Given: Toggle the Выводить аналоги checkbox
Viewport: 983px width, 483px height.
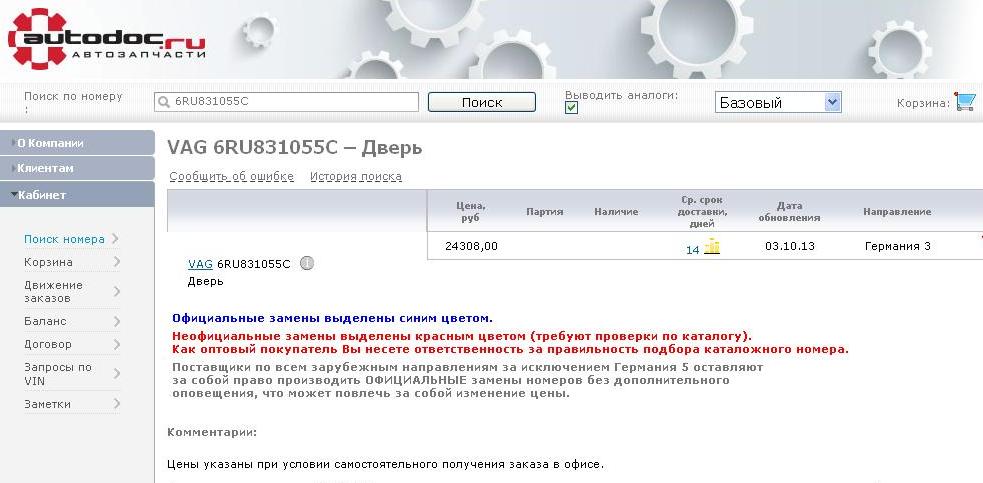Looking at the screenshot, I should (572, 108).
